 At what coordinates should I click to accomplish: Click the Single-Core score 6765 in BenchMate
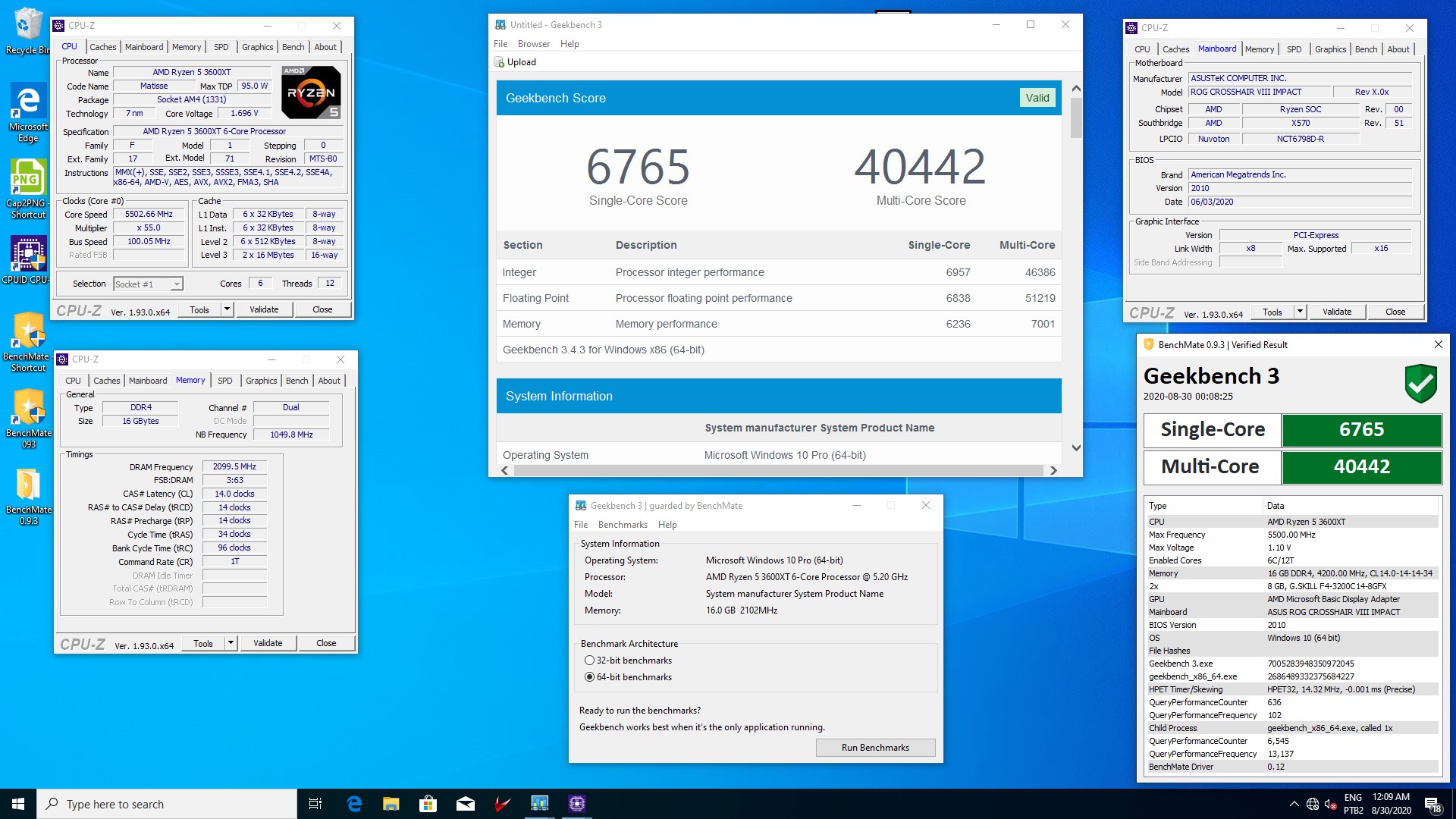(1361, 430)
